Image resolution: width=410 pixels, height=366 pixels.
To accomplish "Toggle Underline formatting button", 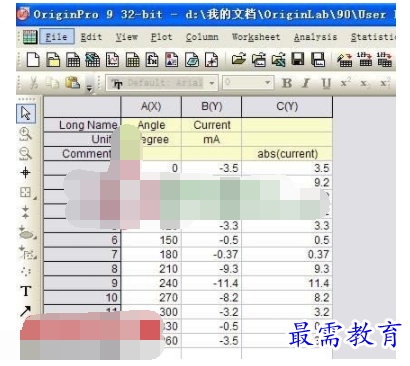I will [326, 83].
